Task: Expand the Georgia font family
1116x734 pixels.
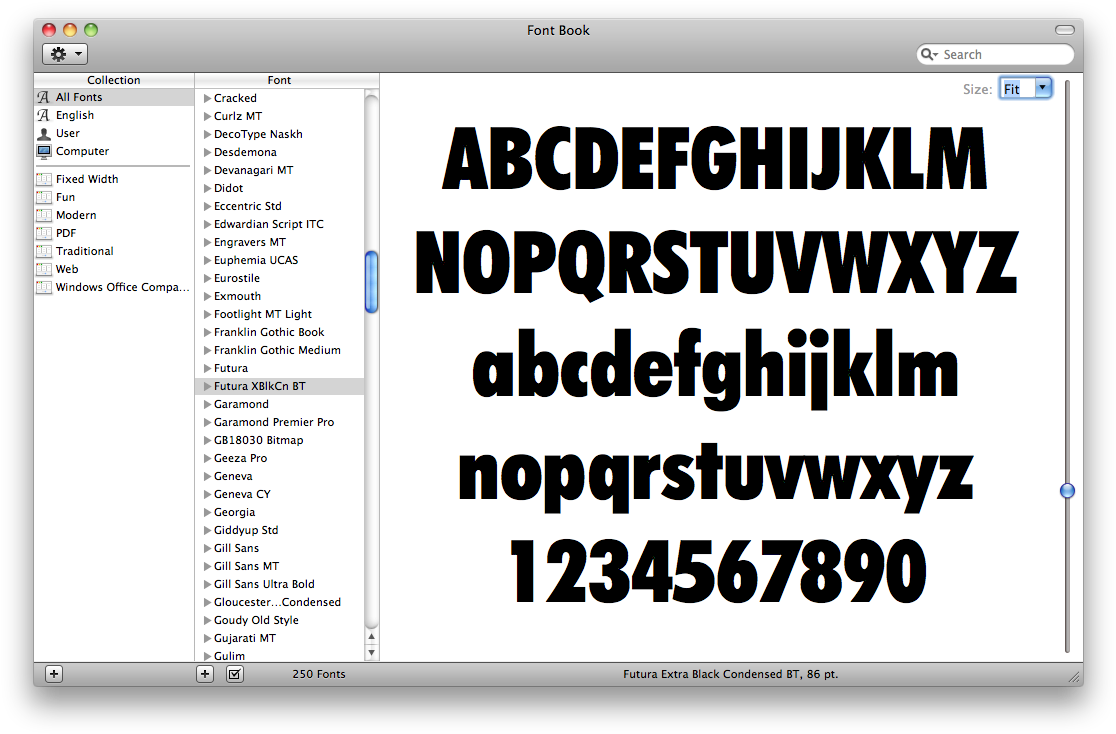Action: tap(208, 512)
